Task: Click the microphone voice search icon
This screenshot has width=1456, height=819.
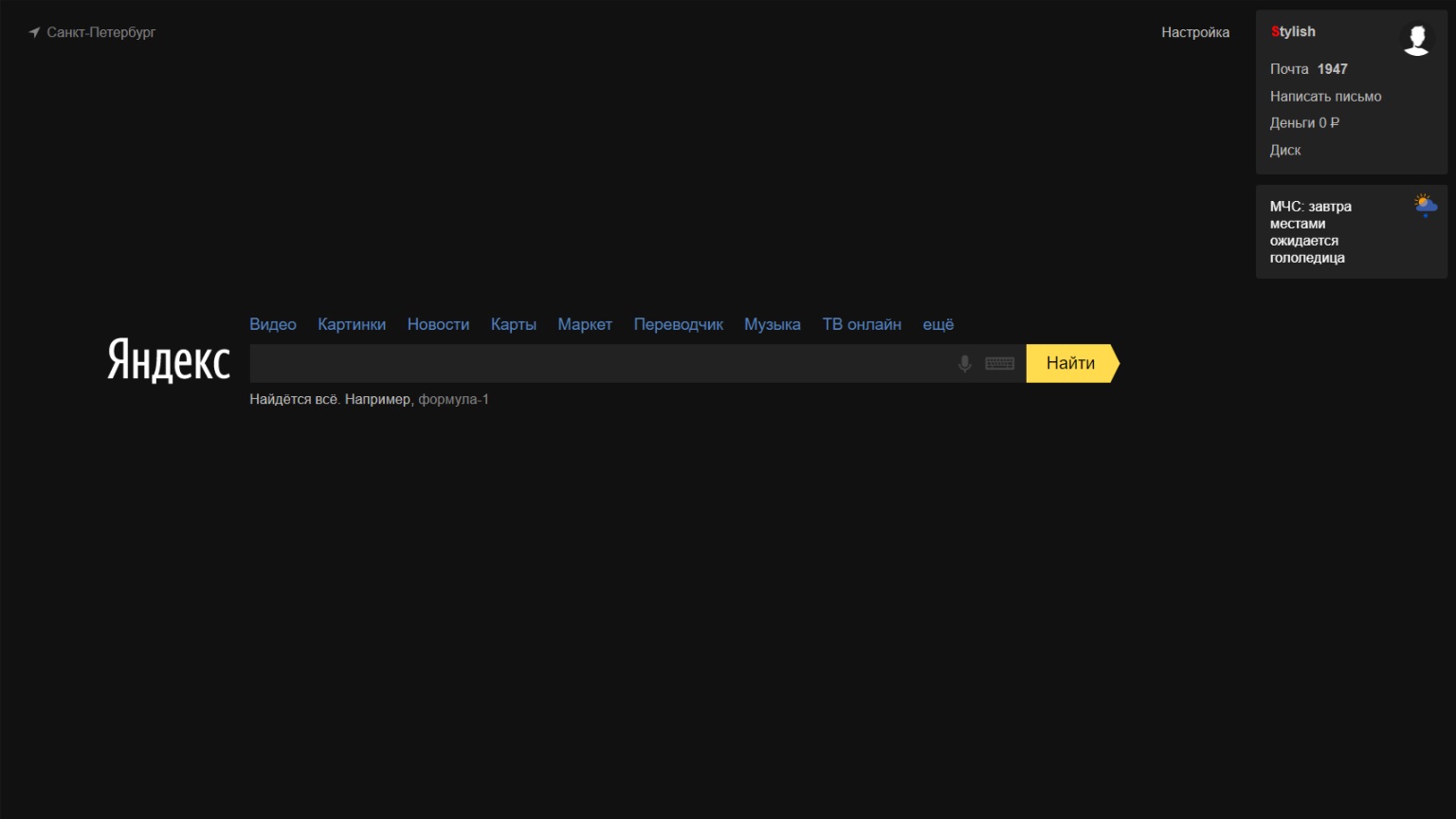Action: point(964,363)
